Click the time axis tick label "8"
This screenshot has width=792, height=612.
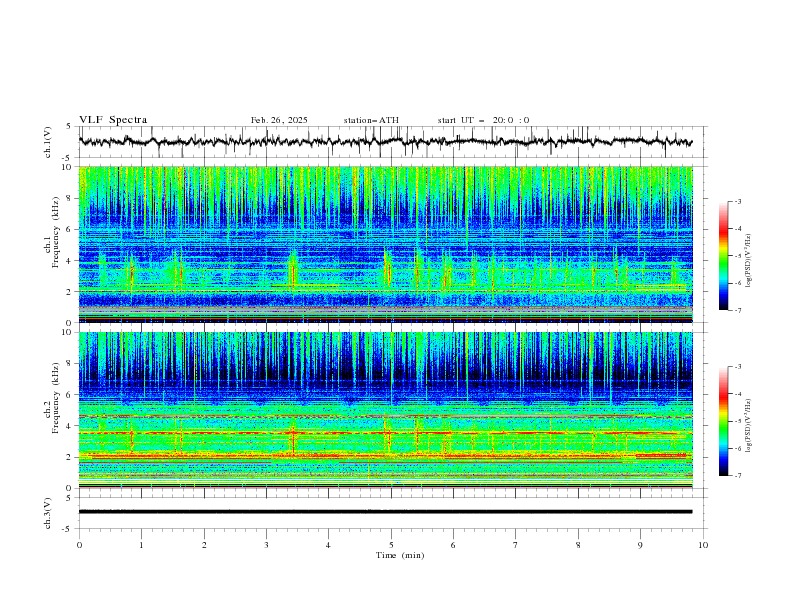coord(578,545)
